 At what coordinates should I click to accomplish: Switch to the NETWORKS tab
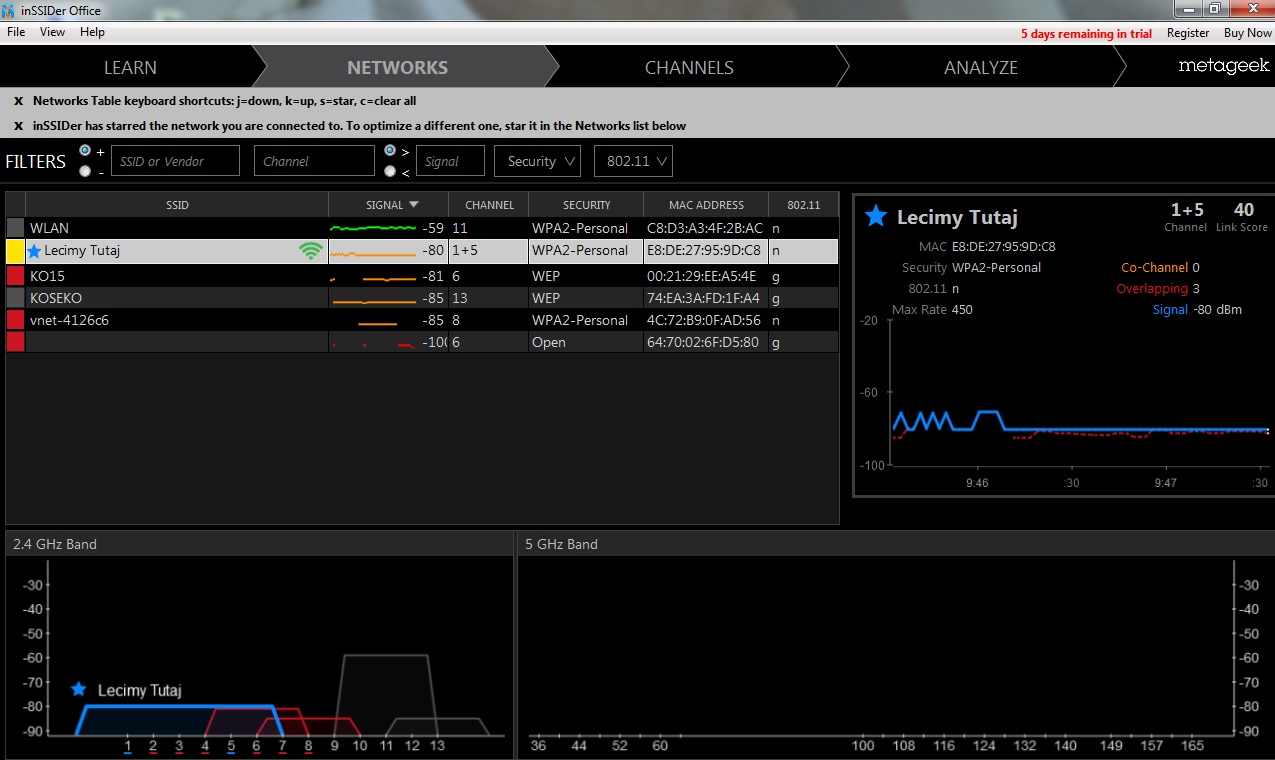(398, 68)
